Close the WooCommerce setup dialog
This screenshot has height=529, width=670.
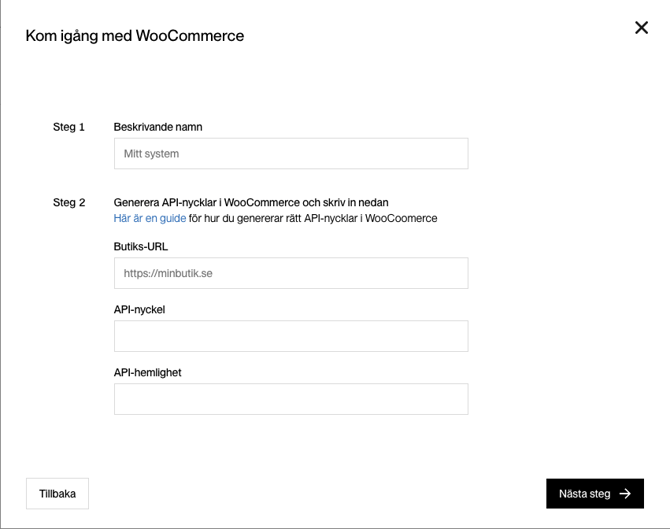[x=641, y=27]
